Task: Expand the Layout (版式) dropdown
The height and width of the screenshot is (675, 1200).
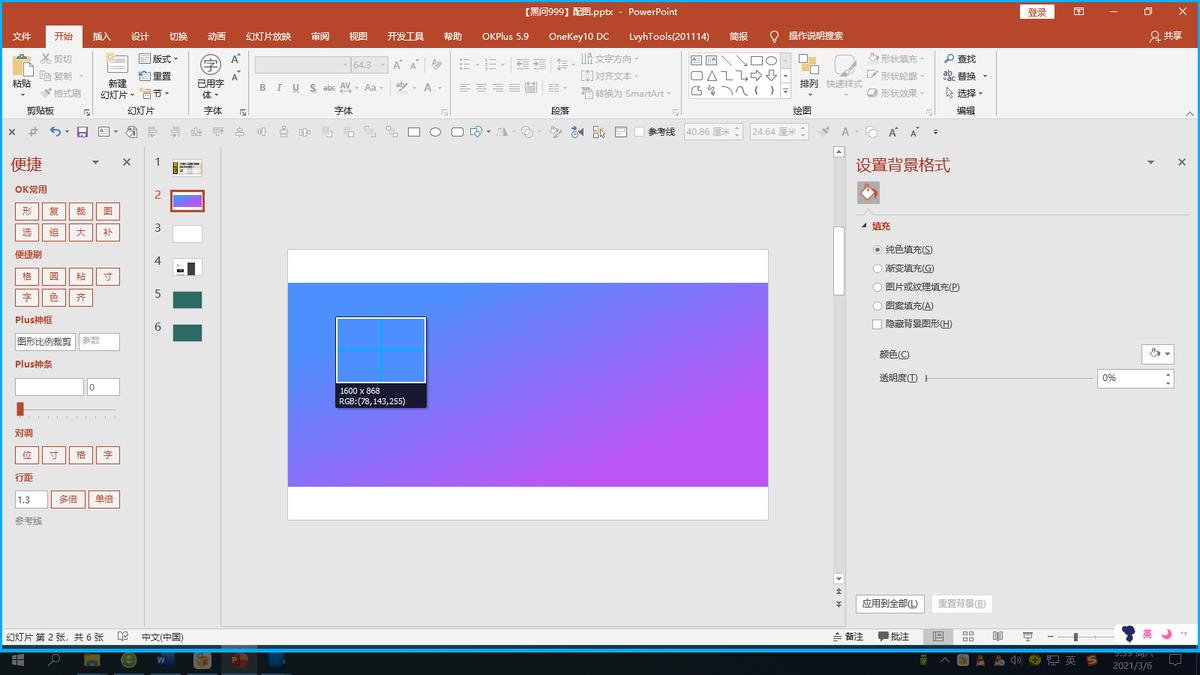Action: 158,59
